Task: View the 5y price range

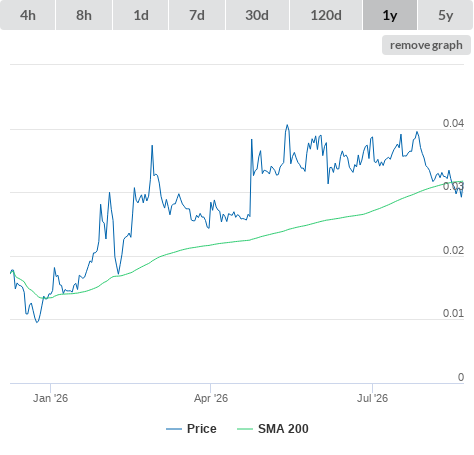Action: point(446,15)
